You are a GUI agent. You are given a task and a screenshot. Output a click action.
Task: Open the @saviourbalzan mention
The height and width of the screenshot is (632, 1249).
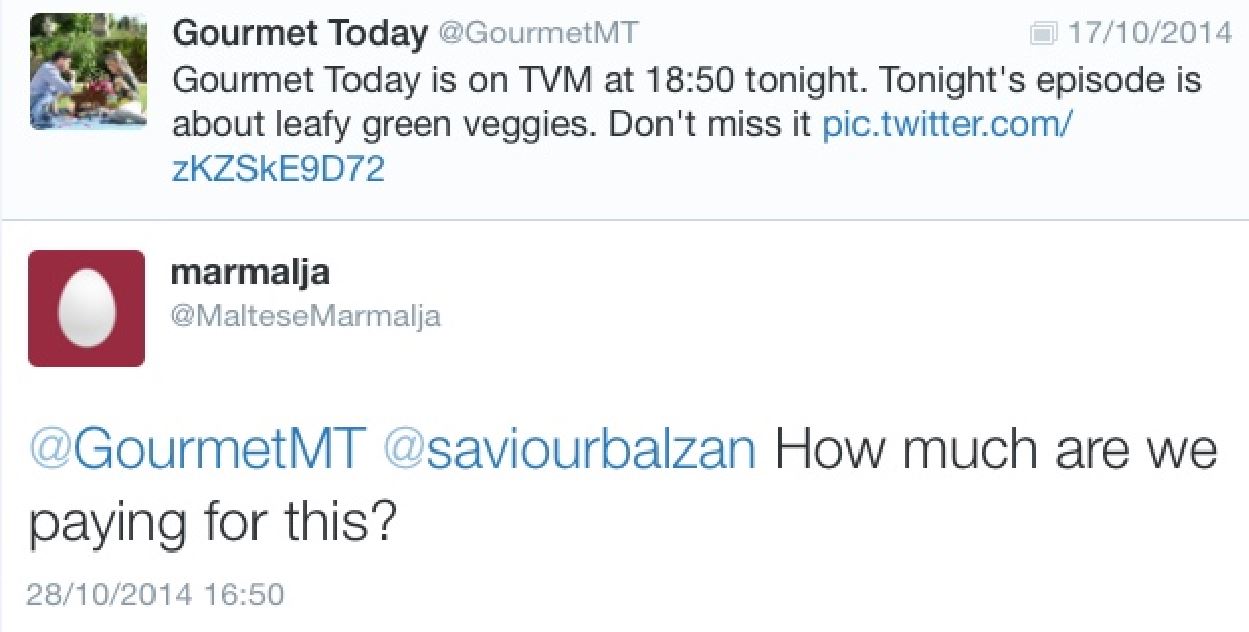(x=570, y=450)
